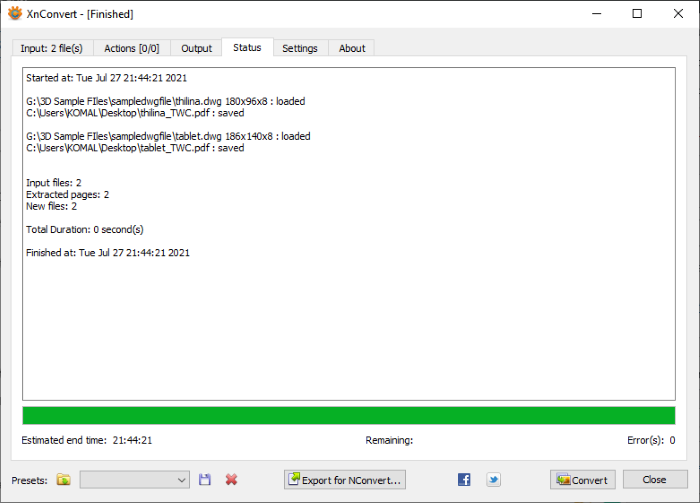Select the 'tablet_TWC.pdf : saved' log line
This screenshot has height=503, width=700.
point(135,148)
